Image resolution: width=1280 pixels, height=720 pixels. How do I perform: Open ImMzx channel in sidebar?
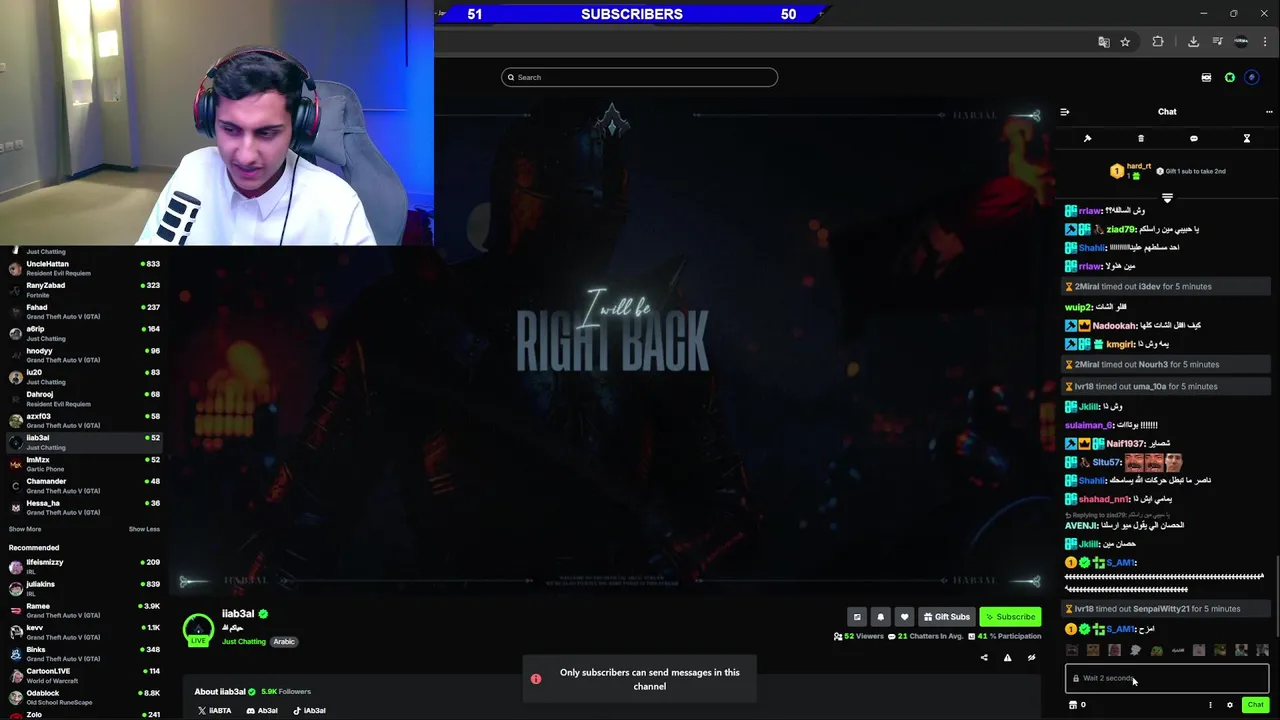point(84,464)
